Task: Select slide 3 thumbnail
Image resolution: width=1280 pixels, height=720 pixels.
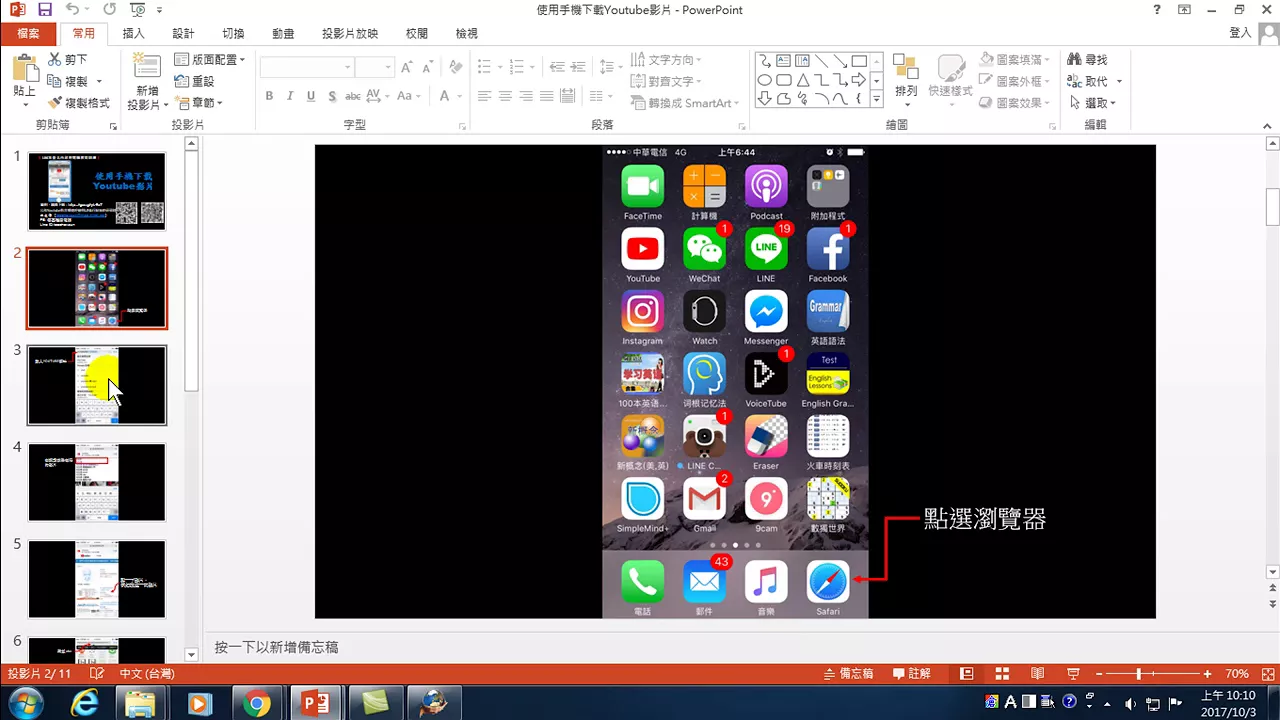Action: (x=97, y=385)
